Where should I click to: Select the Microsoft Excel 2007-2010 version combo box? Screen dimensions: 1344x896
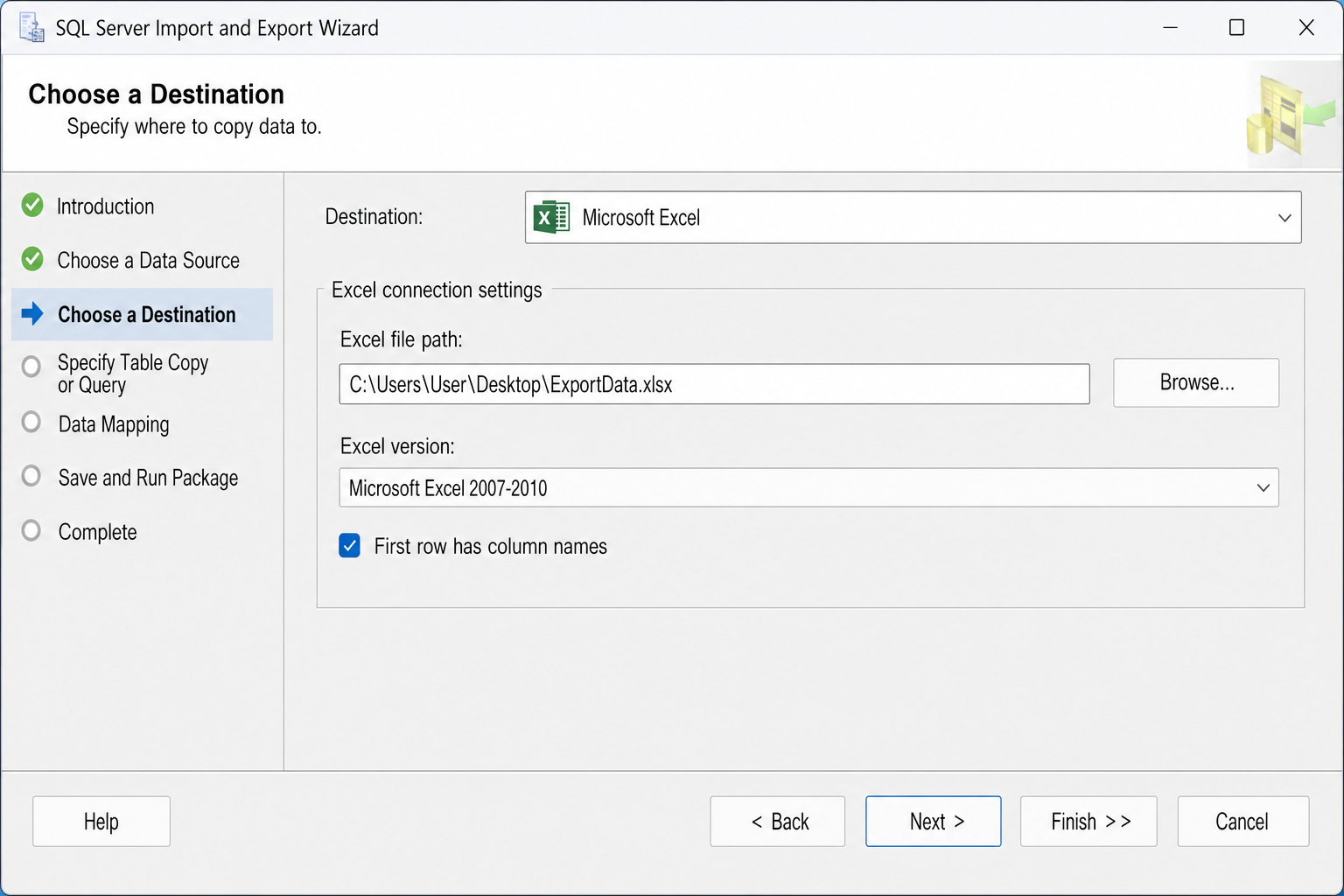click(808, 487)
